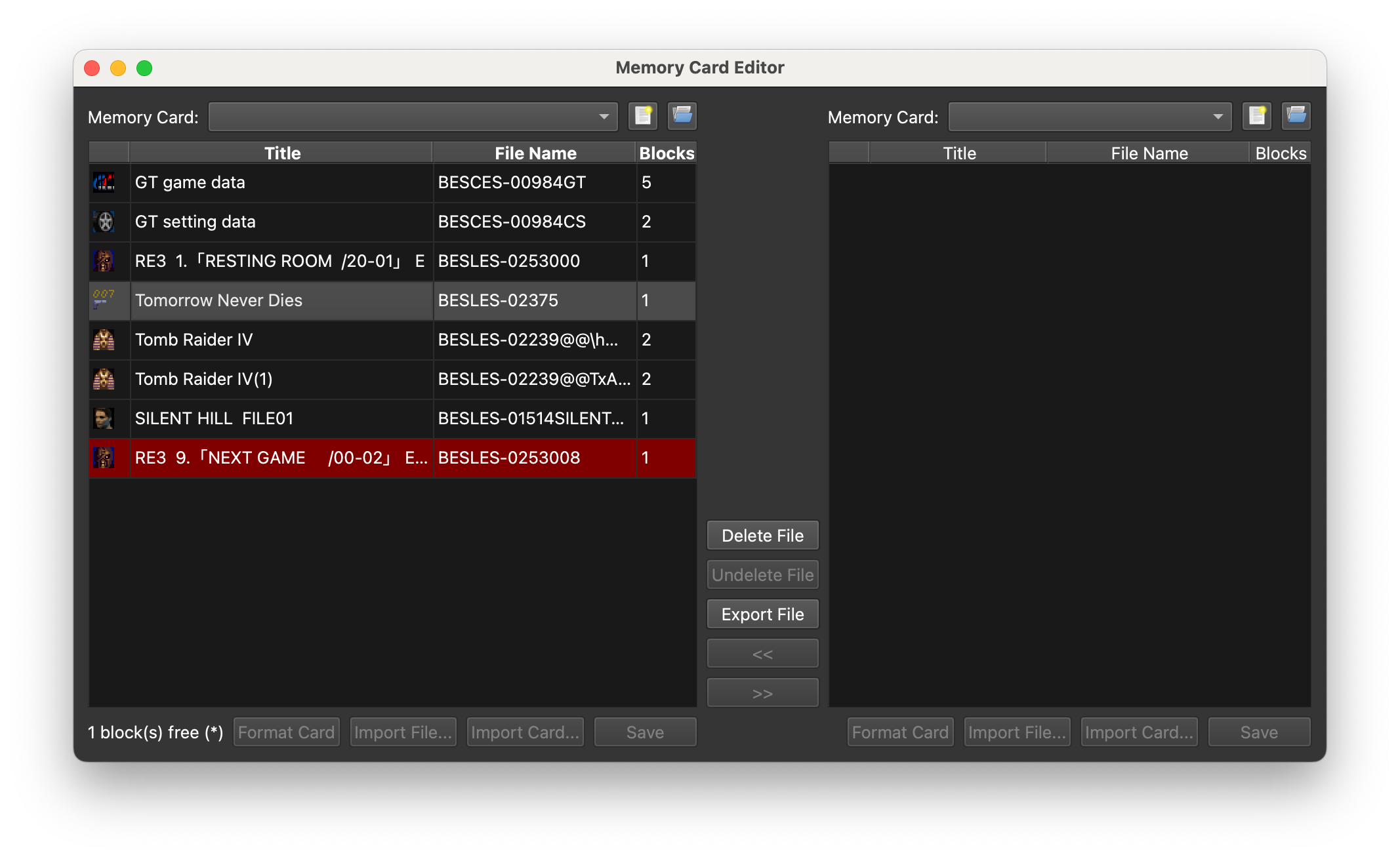
Task: Click the right Import Card... button
Action: coord(1140,732)
